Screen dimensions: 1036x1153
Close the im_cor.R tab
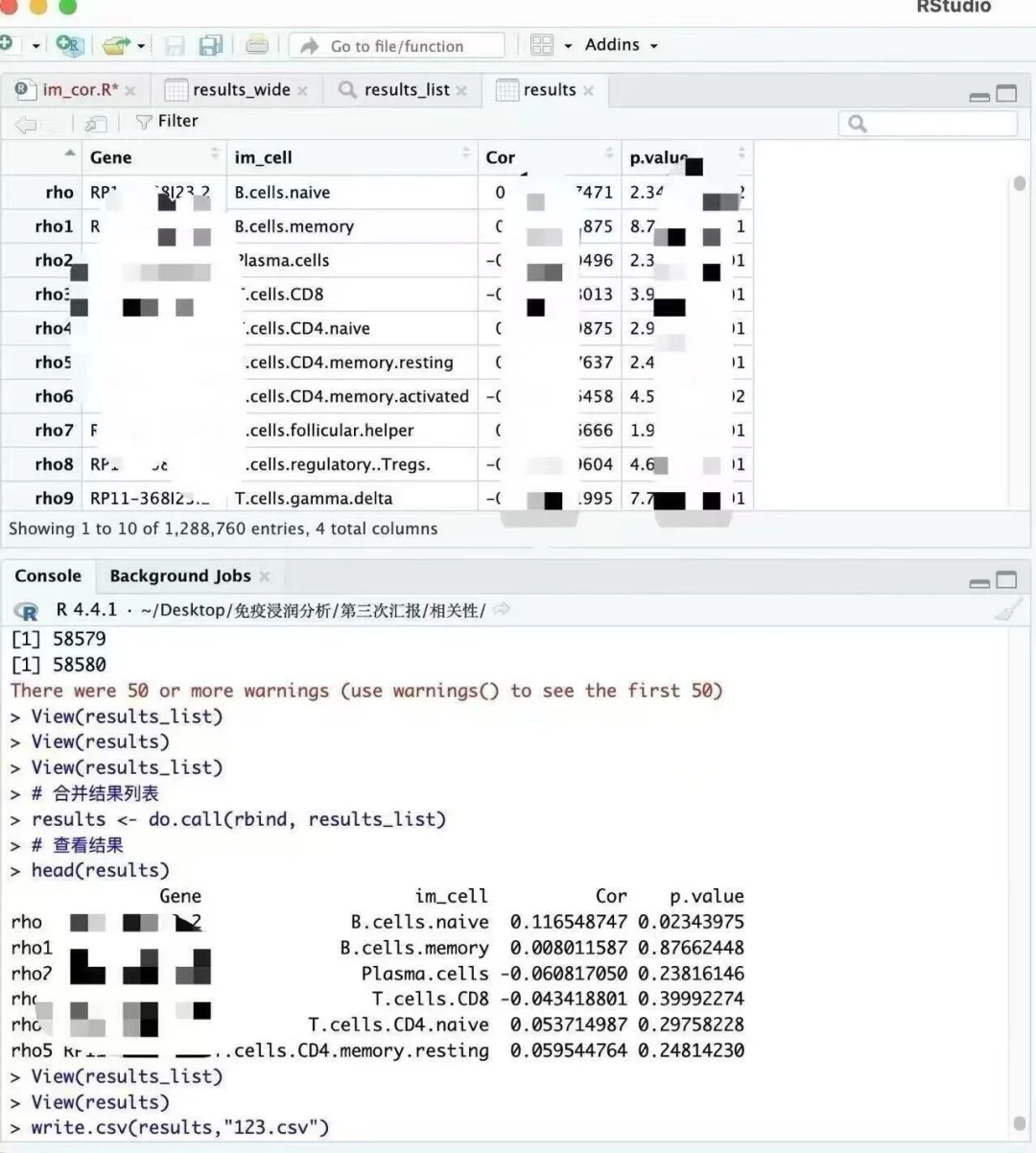(130, 90)
